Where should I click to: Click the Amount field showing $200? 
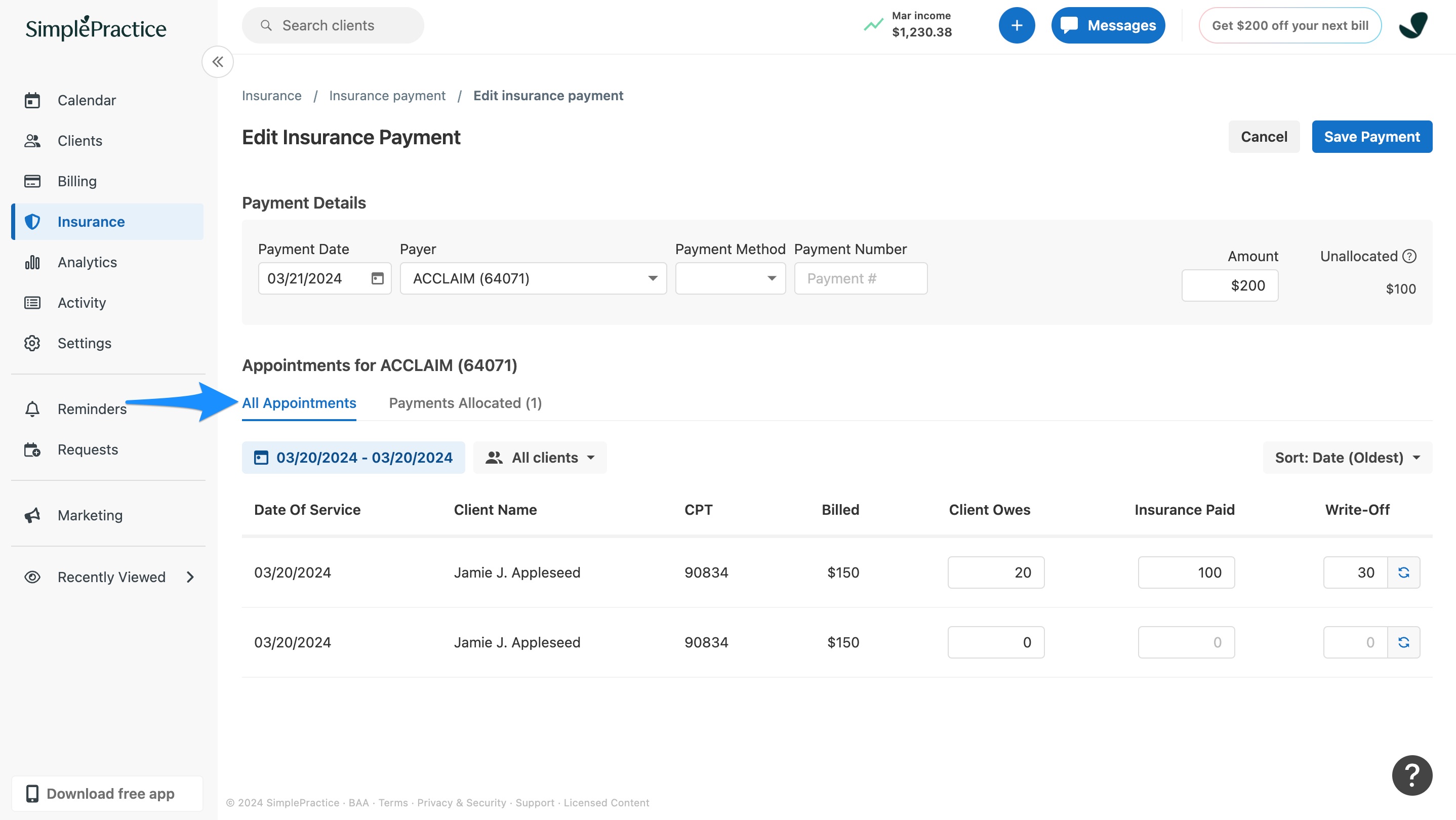[1229, 285]
